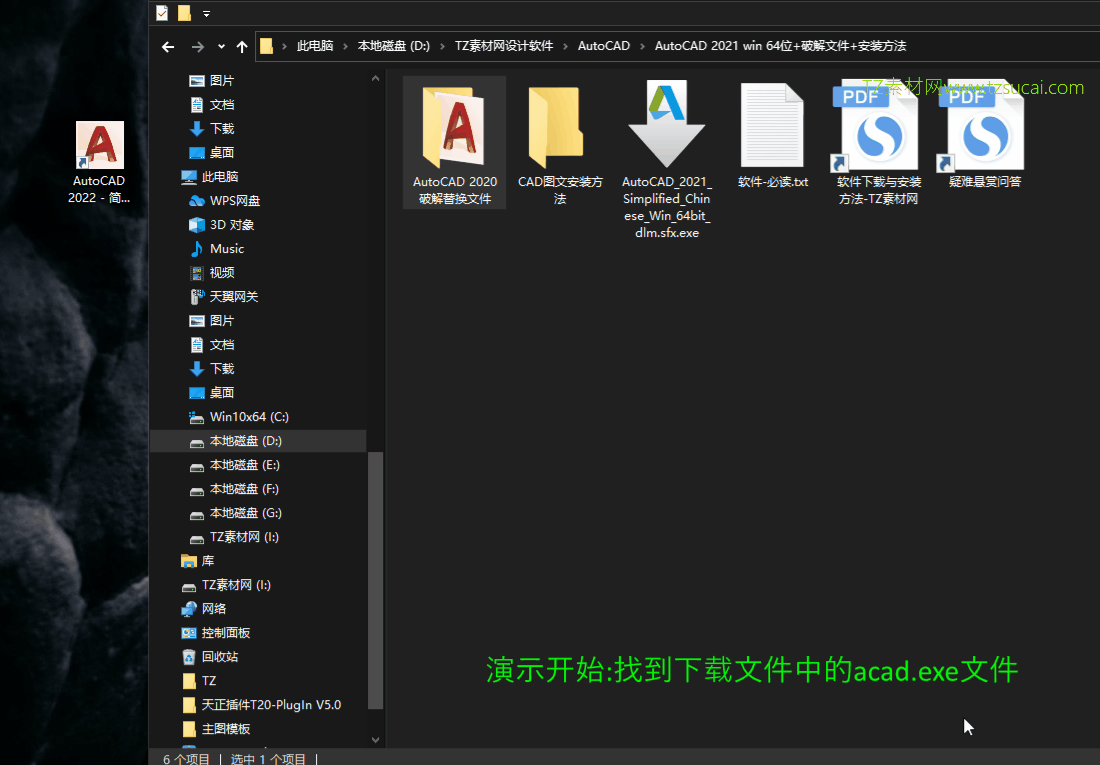Go up one folder level with Up arrow
Image resolution: width=1100 pixels, height=765 pixels.
point(242,47)
